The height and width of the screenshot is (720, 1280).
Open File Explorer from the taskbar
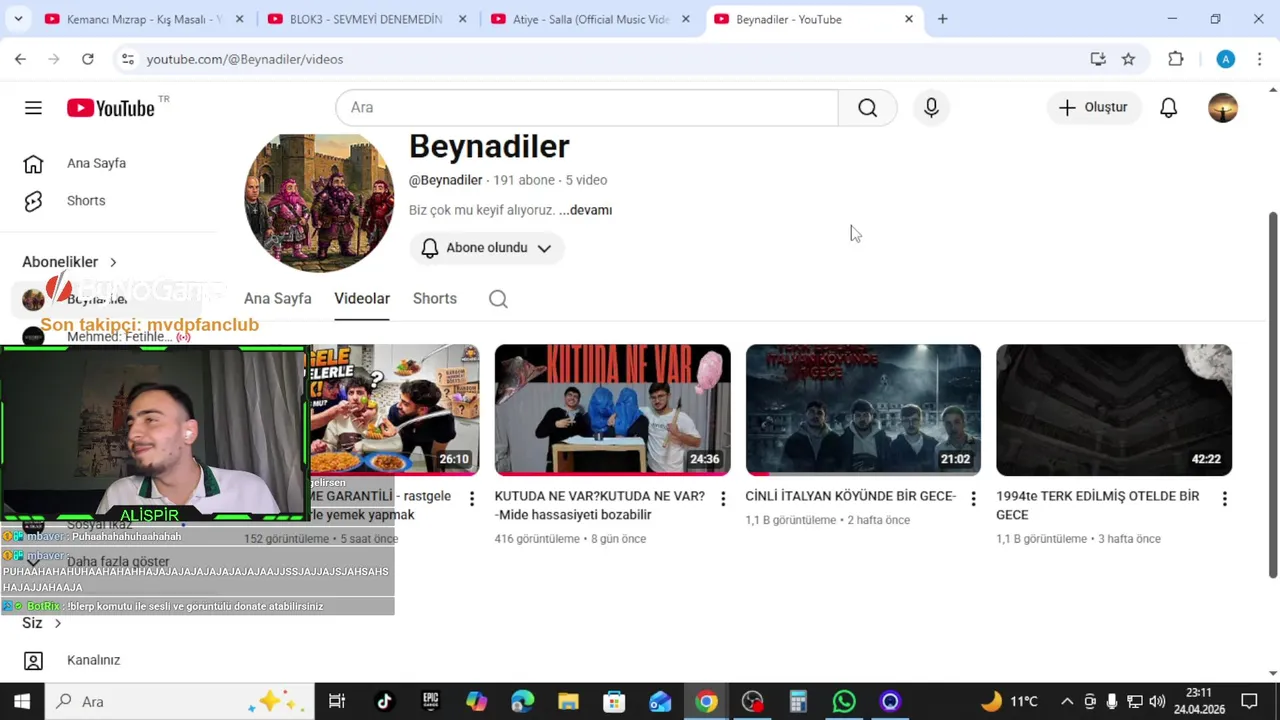coord(568,701)
